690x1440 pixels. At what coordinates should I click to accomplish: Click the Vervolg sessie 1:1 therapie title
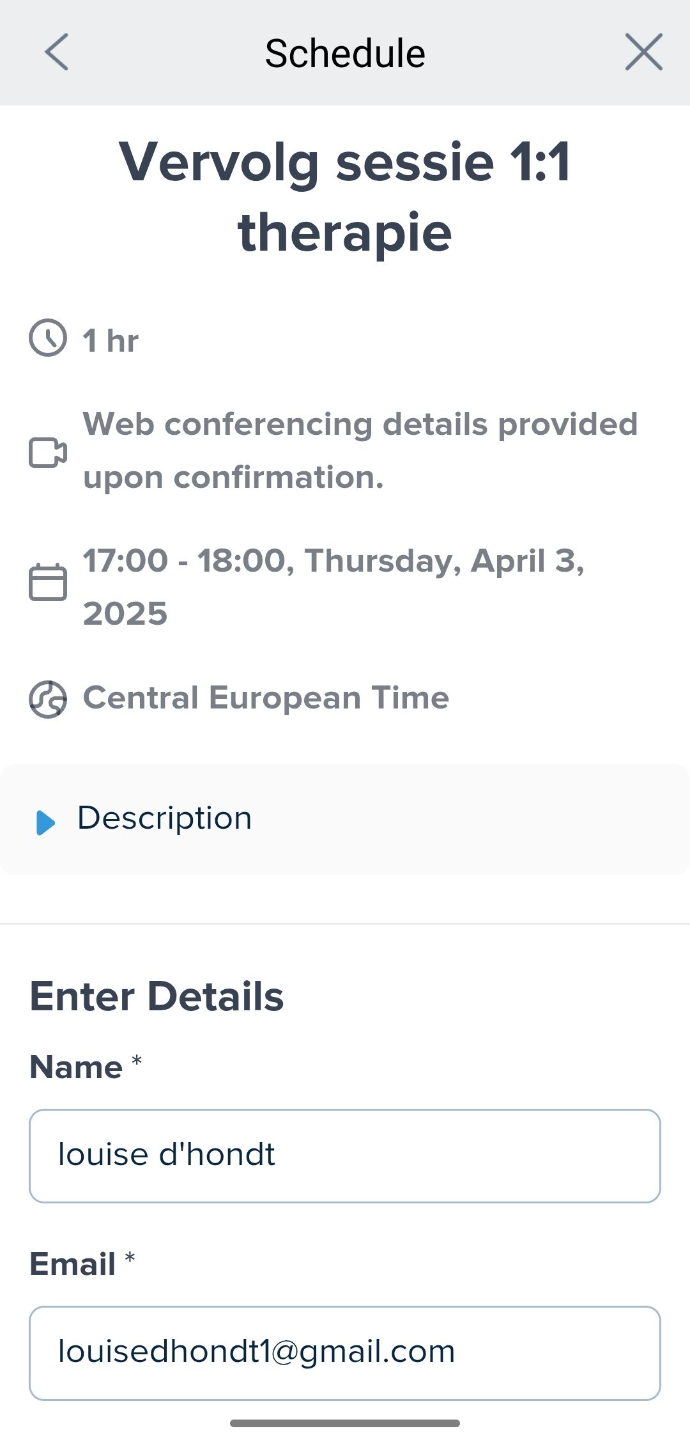coord(345,196)
